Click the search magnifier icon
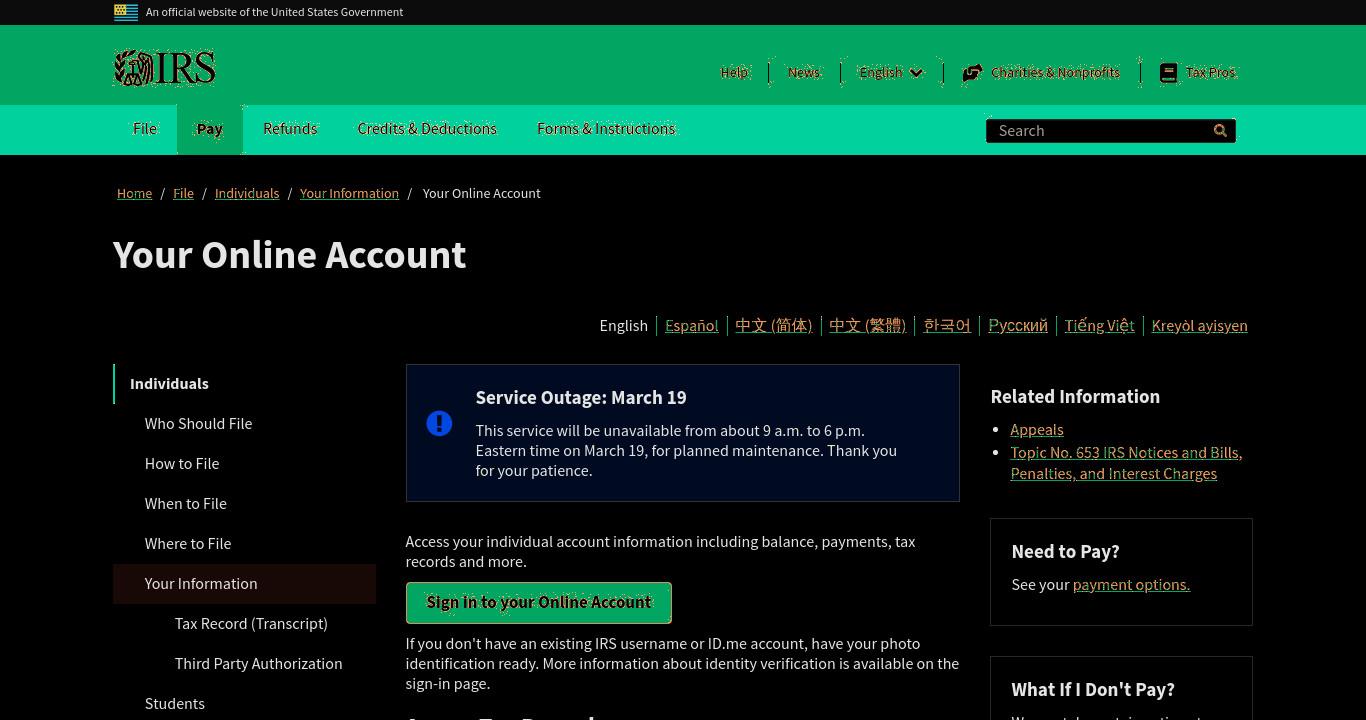Image resolution: width=1366 pixels, height=720 pixels. click(x=1220, y=131)
